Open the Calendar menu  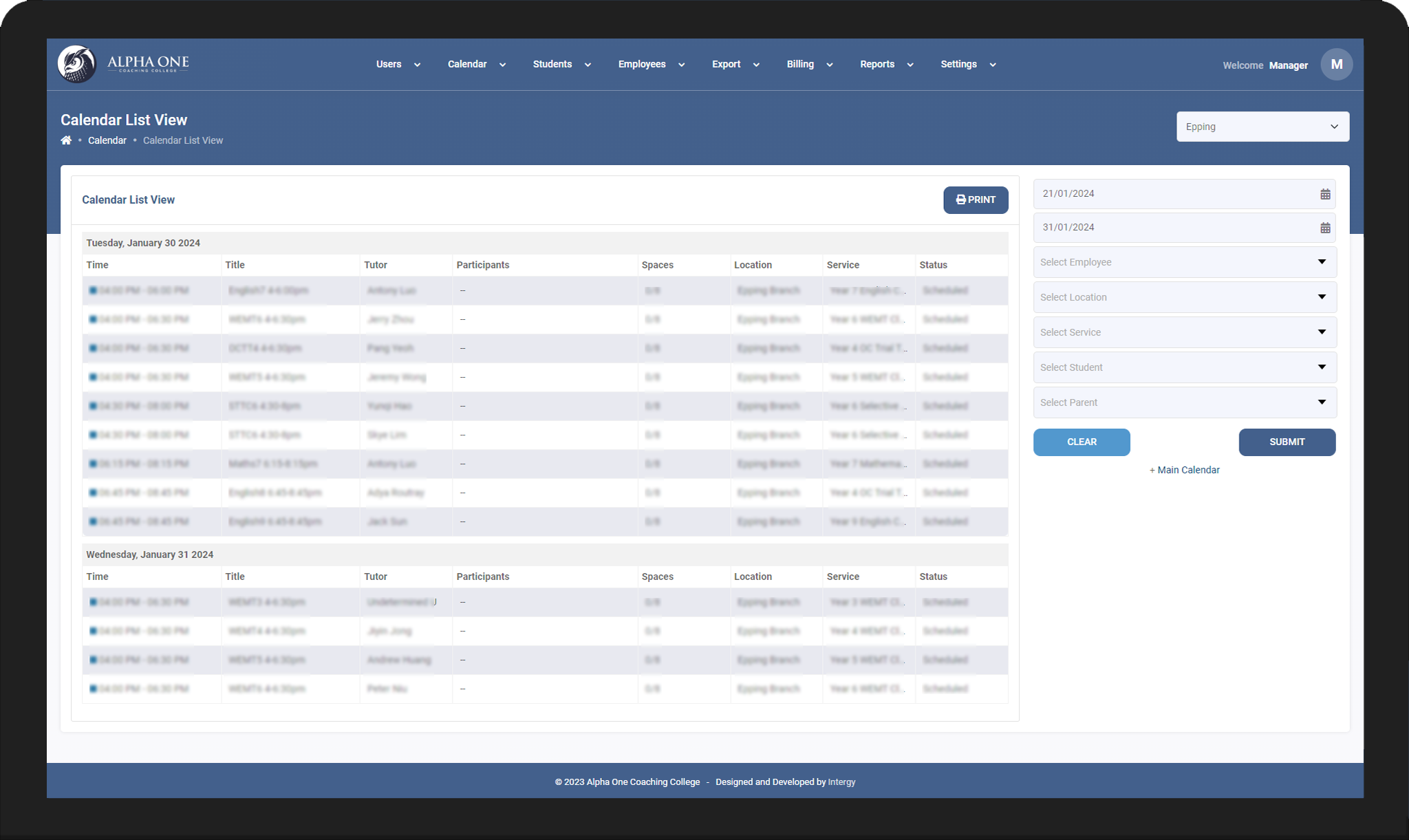(476, 64)
